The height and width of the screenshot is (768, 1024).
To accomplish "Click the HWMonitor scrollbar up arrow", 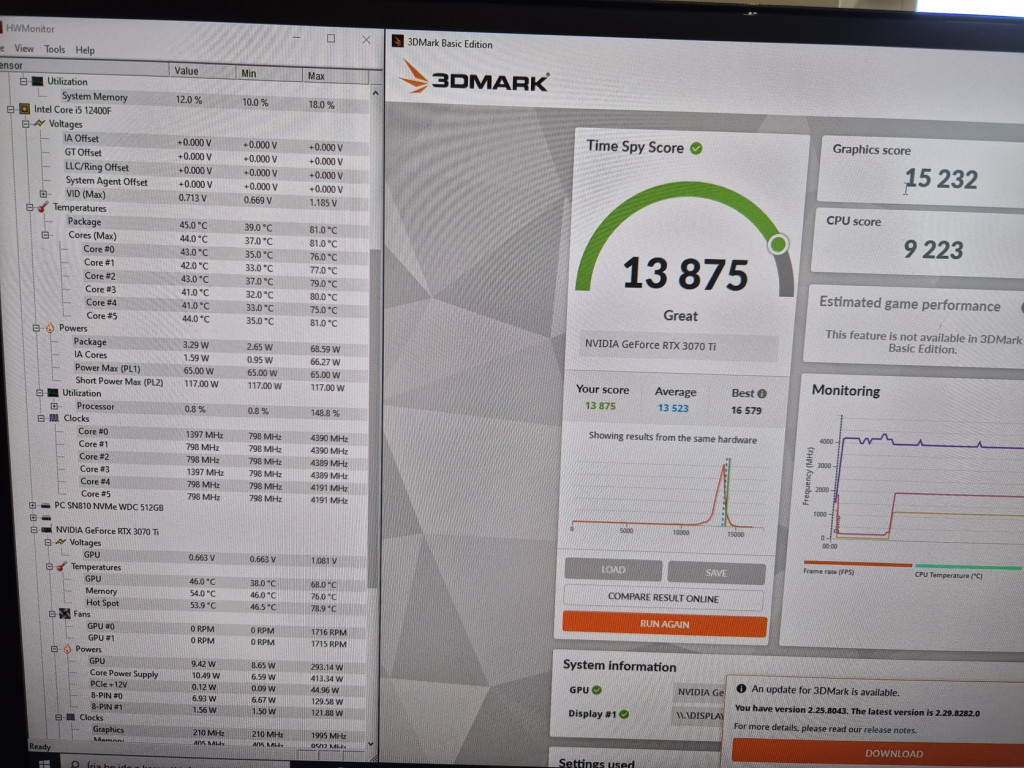I will coord(375,93).
